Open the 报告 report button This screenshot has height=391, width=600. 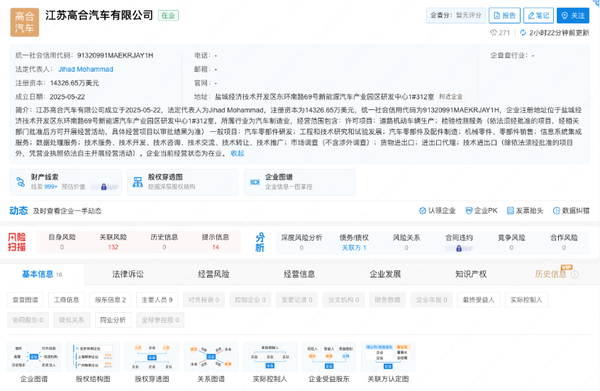[504, 15]
